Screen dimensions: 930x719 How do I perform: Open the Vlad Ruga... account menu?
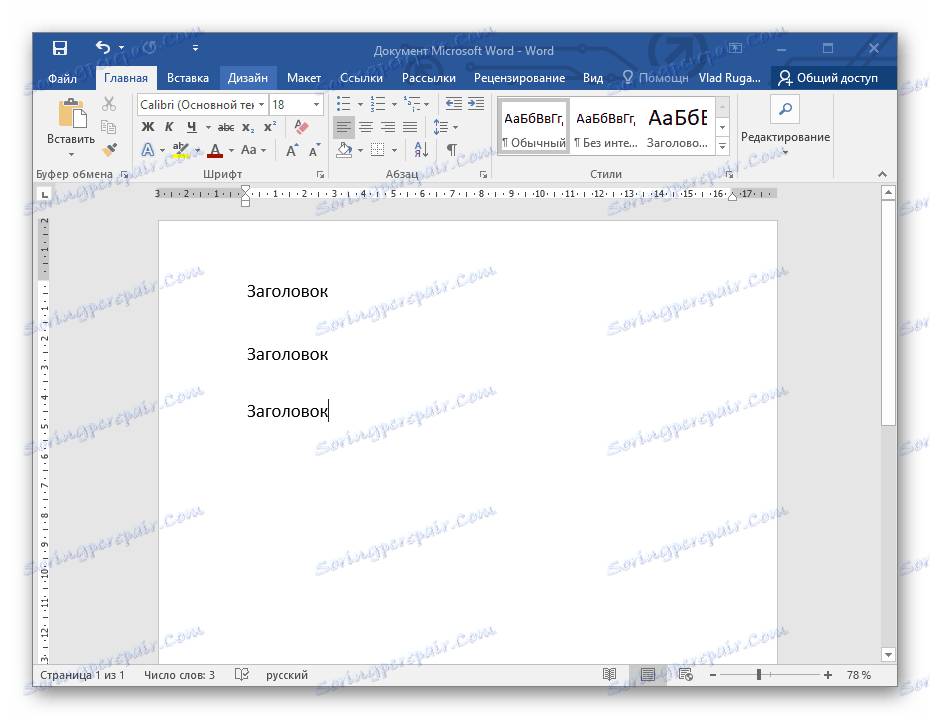coord(730,78)
